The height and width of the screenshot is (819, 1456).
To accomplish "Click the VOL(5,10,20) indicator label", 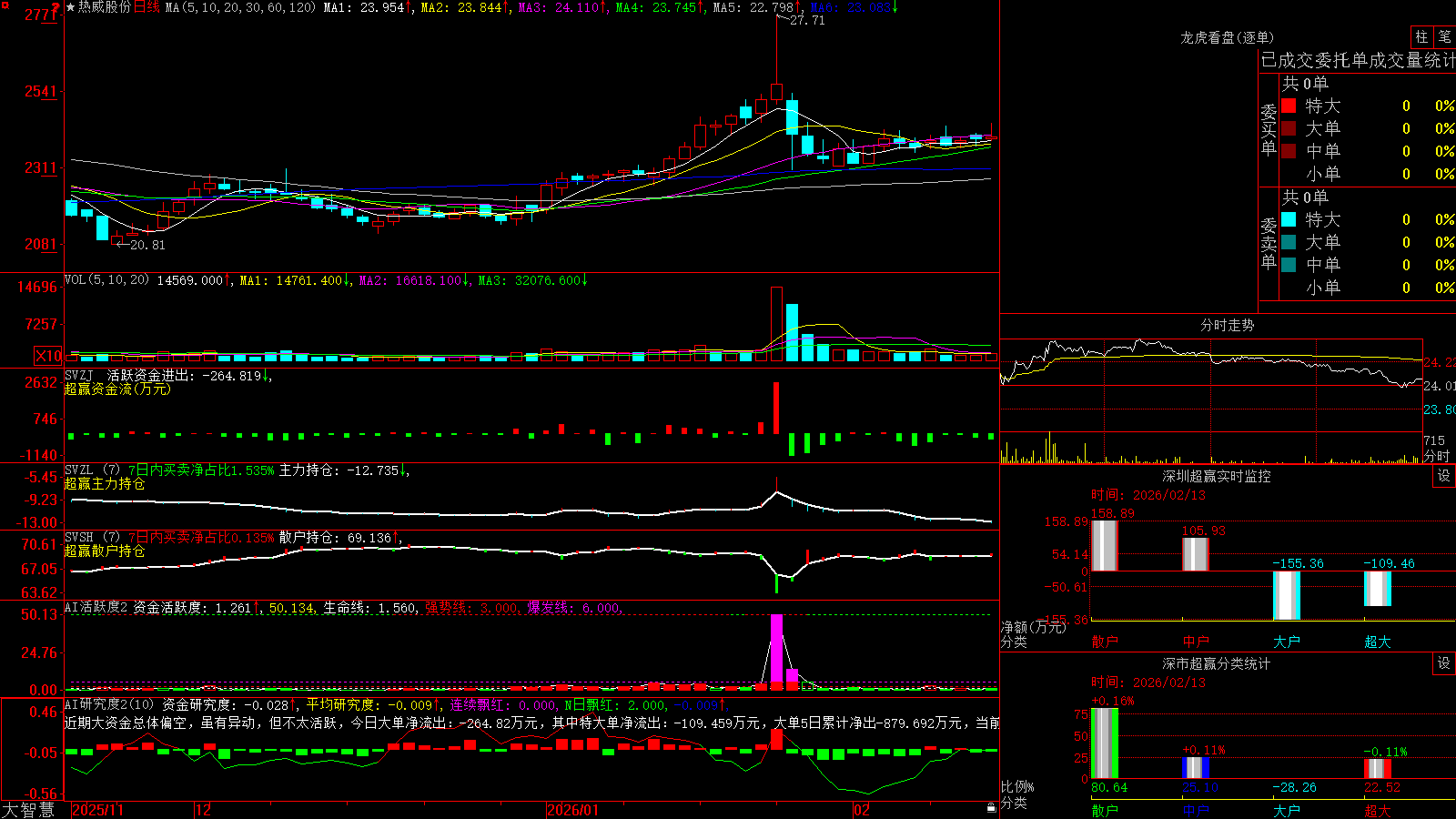I will 106,279.
